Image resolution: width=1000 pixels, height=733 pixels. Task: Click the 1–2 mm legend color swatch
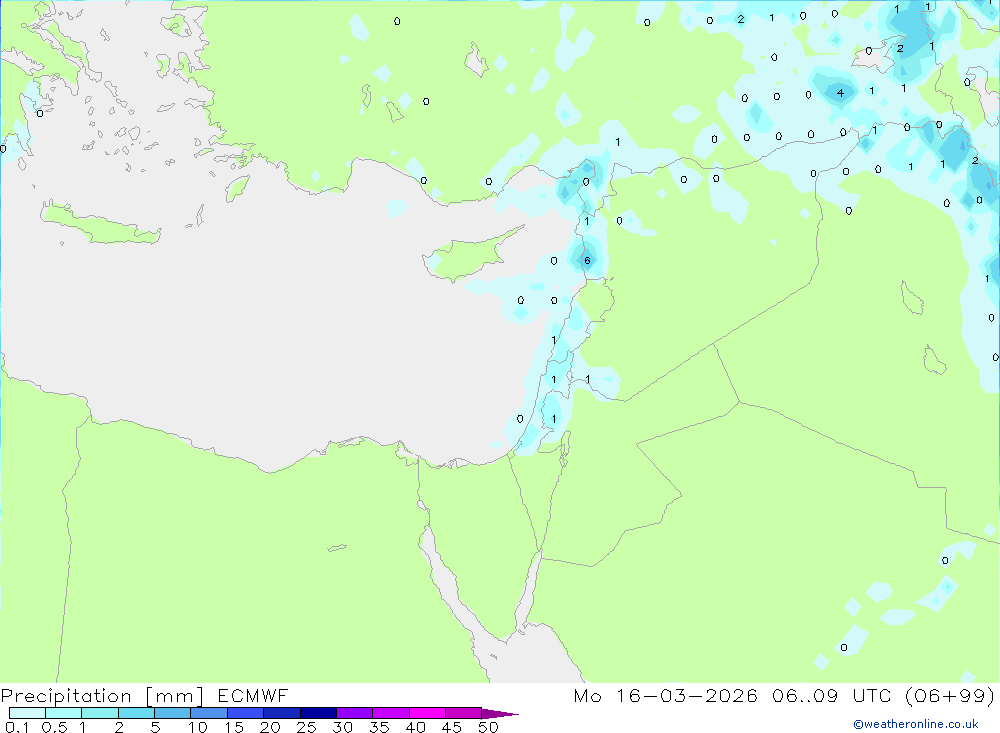[x=99, y=713]
